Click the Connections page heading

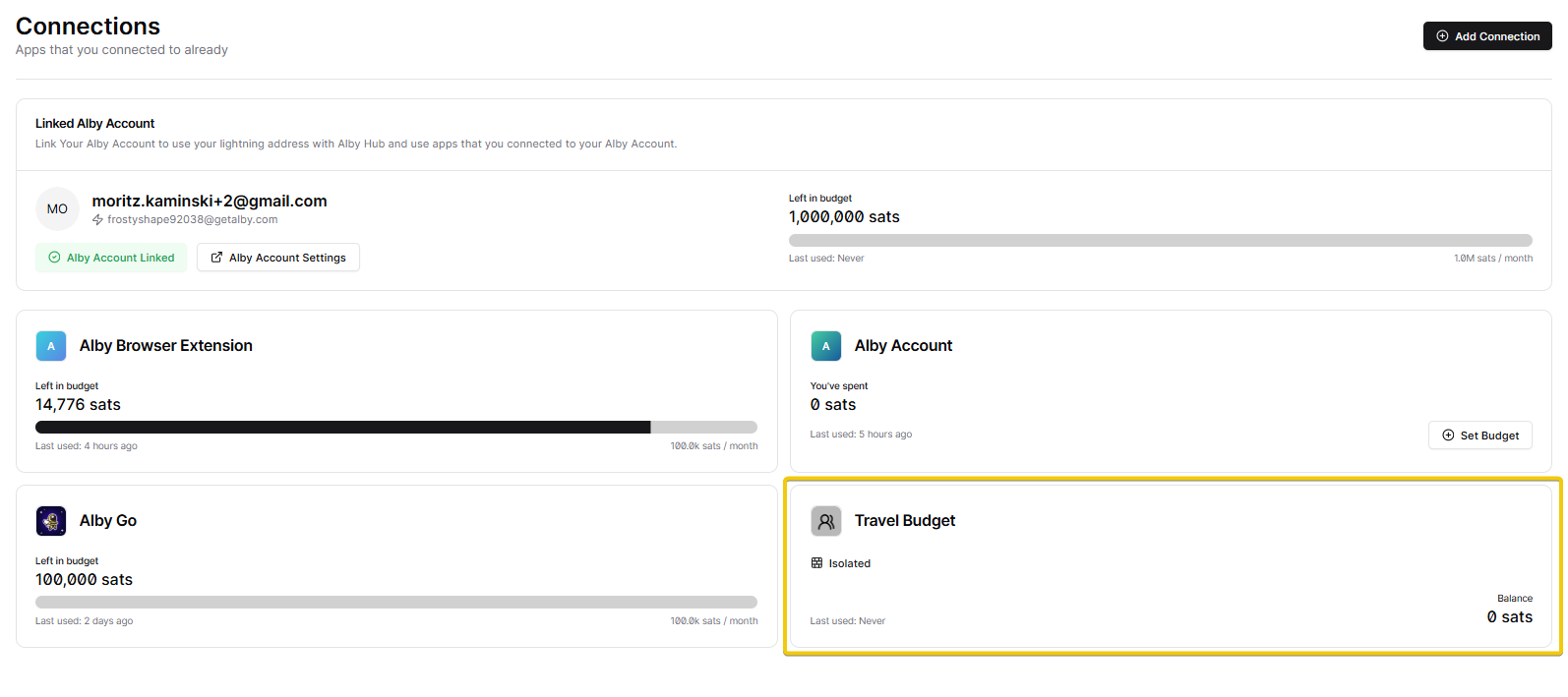(88, 27)
